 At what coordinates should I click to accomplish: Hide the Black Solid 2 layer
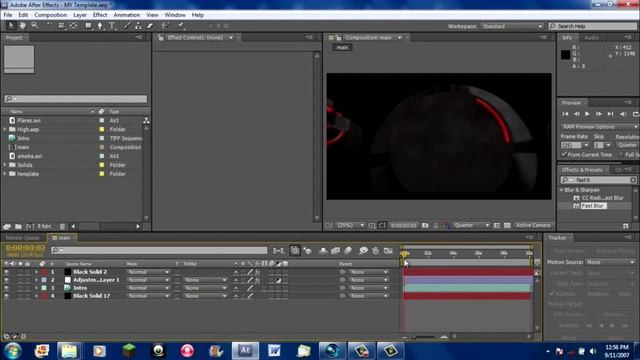tap(6, 272)
